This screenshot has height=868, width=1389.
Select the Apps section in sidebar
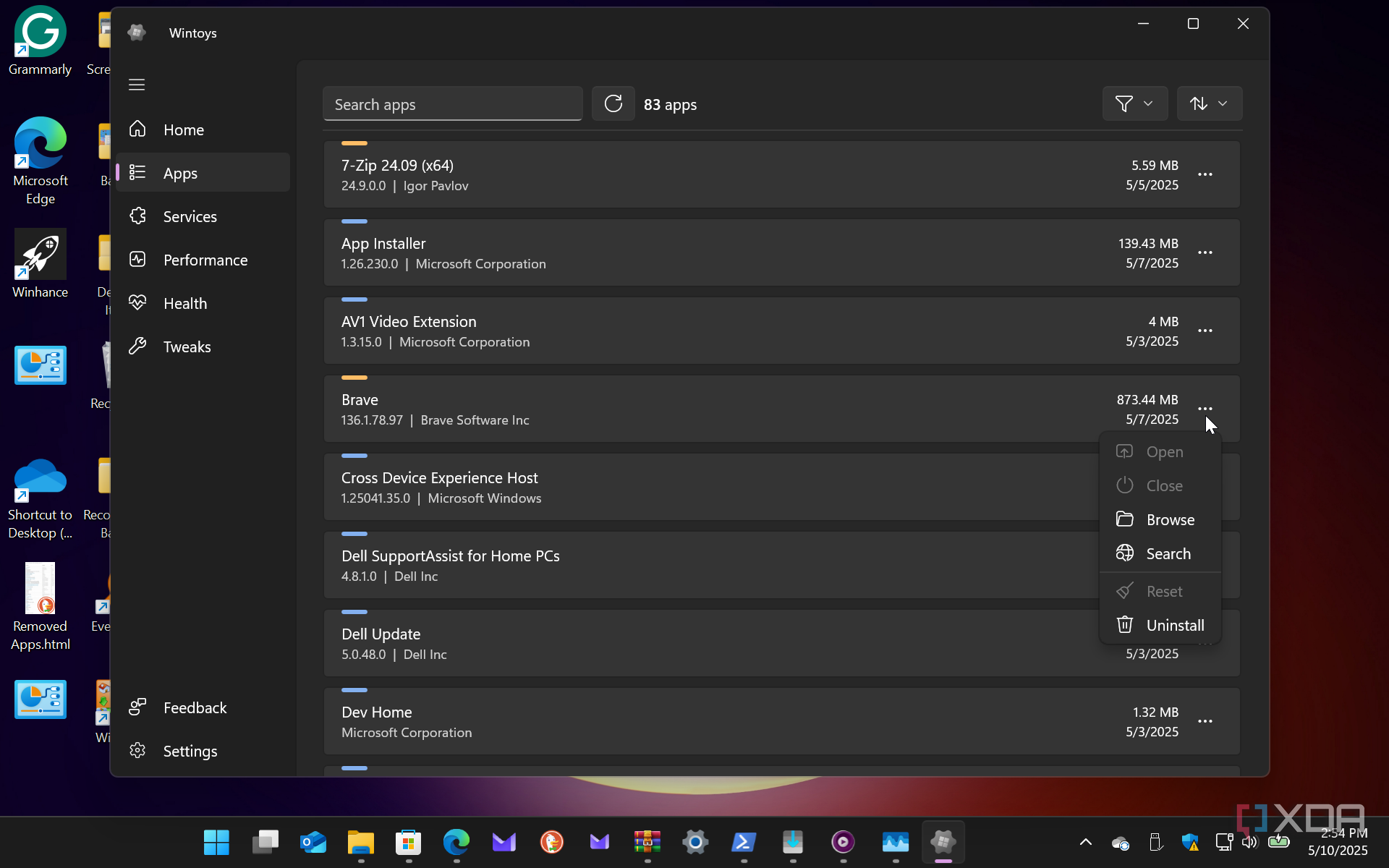203,173
